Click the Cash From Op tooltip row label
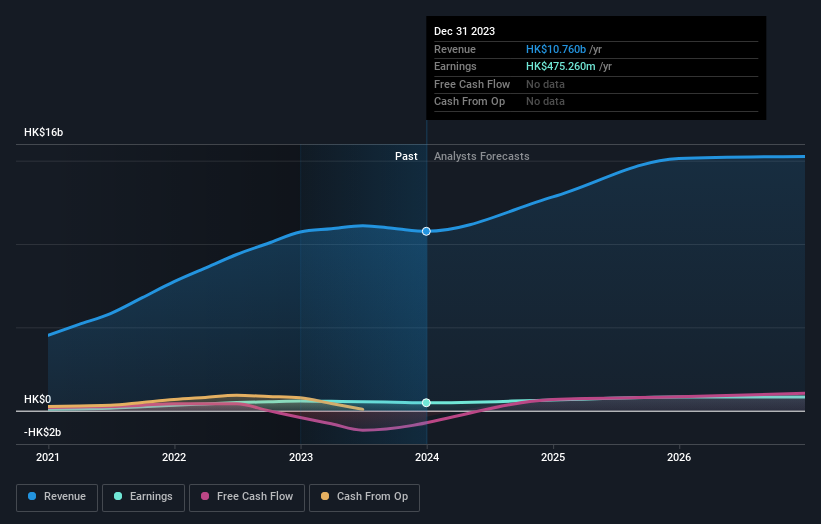 (x=469, y=102)
